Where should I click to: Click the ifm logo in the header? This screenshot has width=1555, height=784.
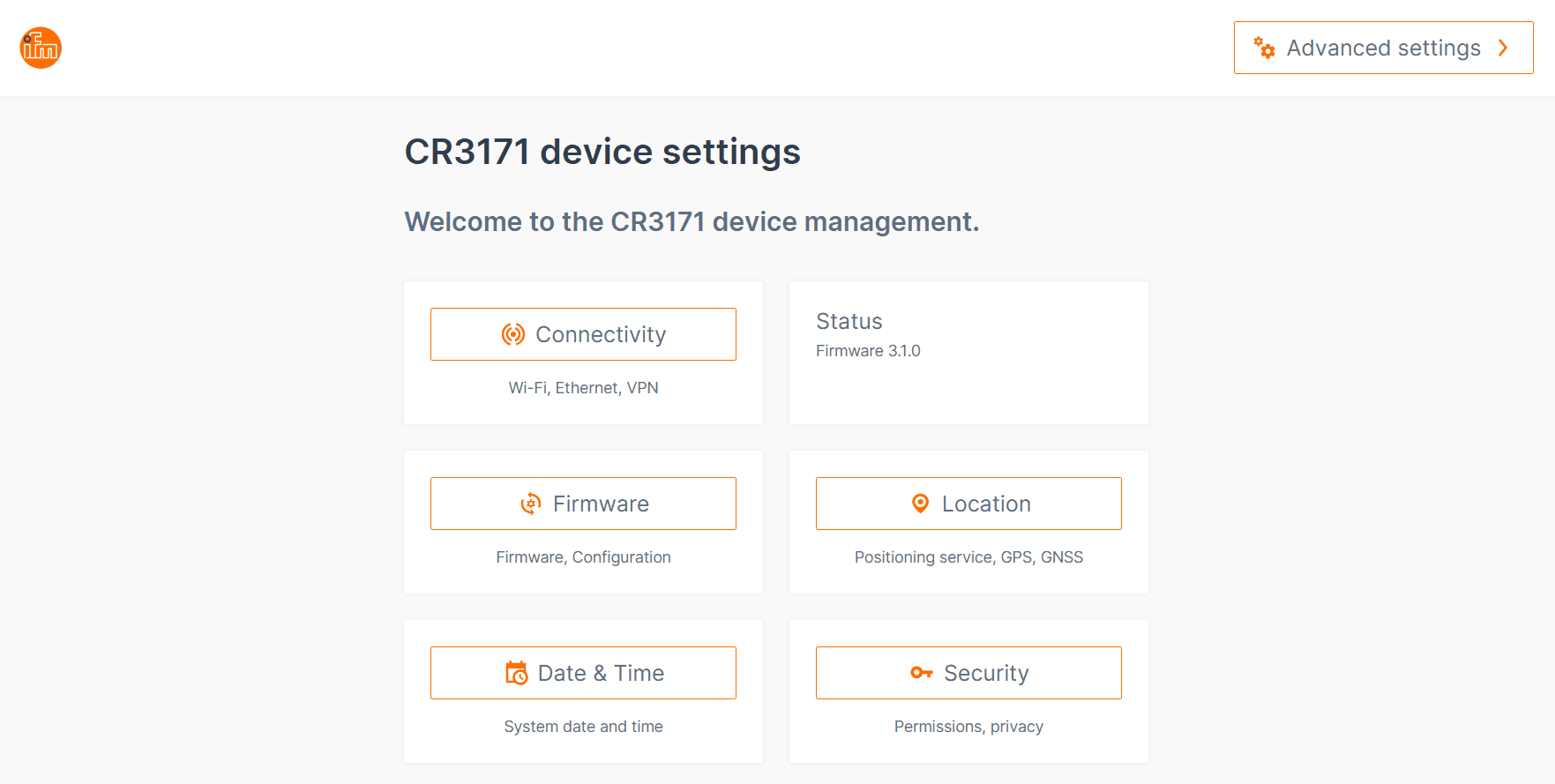(x=41, y=48)
